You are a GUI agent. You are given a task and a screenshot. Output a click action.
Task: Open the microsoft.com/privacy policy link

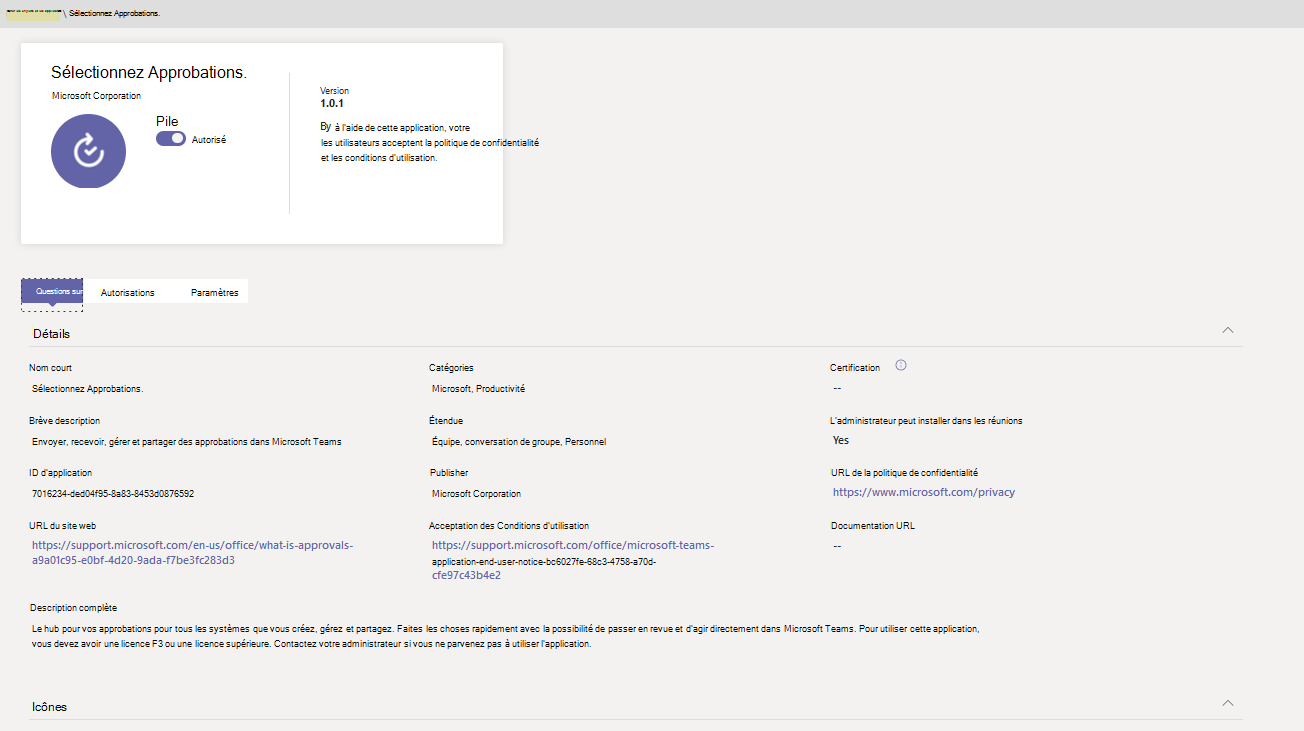pyautogui.click(x=924, y=492)
